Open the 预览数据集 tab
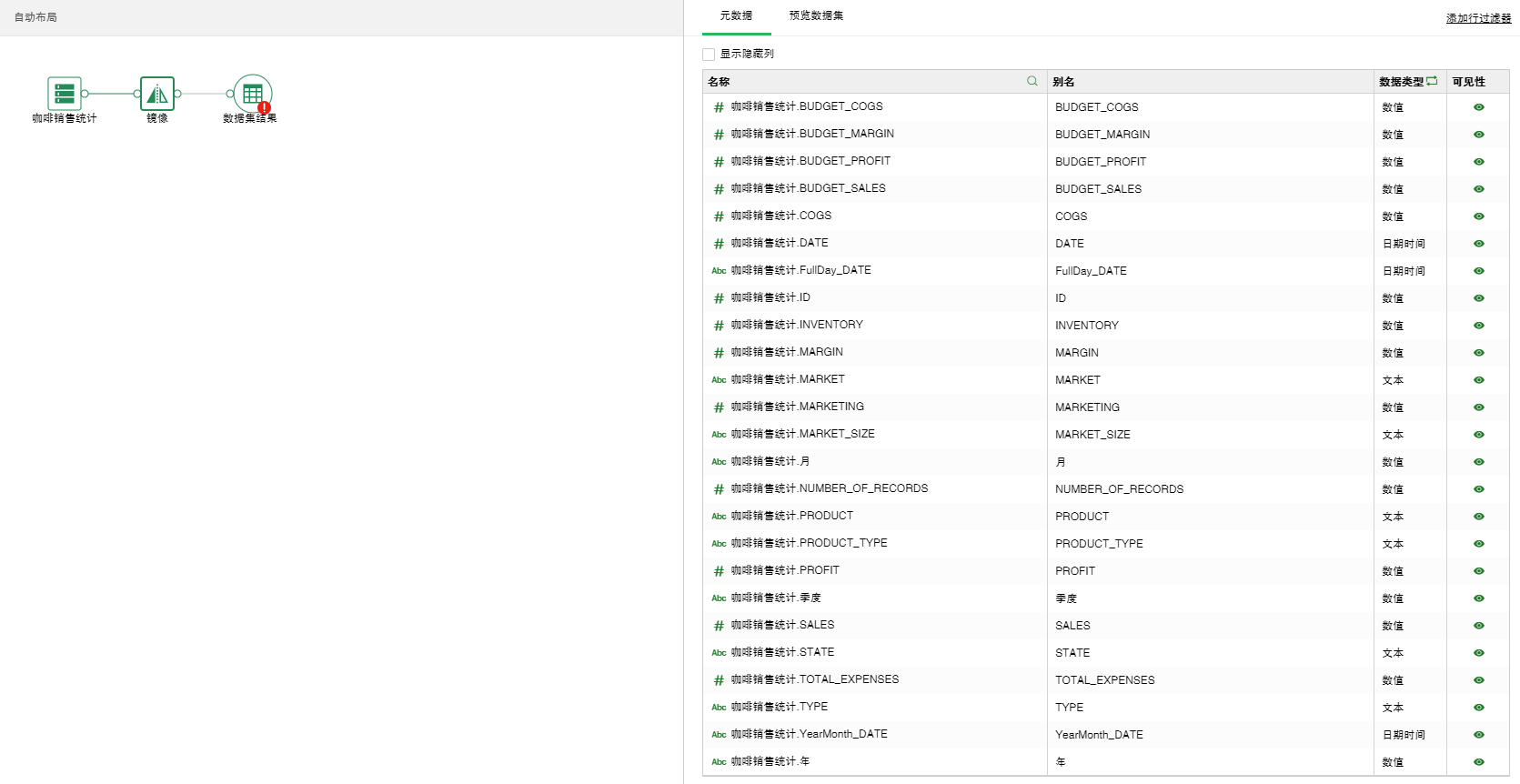This screenshot has height=784, width=1520. click(816, 15)
